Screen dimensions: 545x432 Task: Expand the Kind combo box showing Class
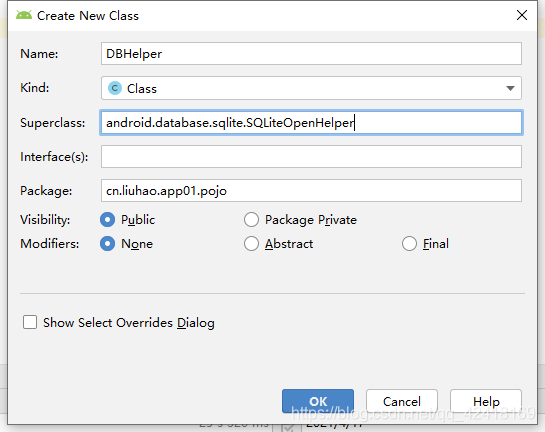click(x=311, y=88)
